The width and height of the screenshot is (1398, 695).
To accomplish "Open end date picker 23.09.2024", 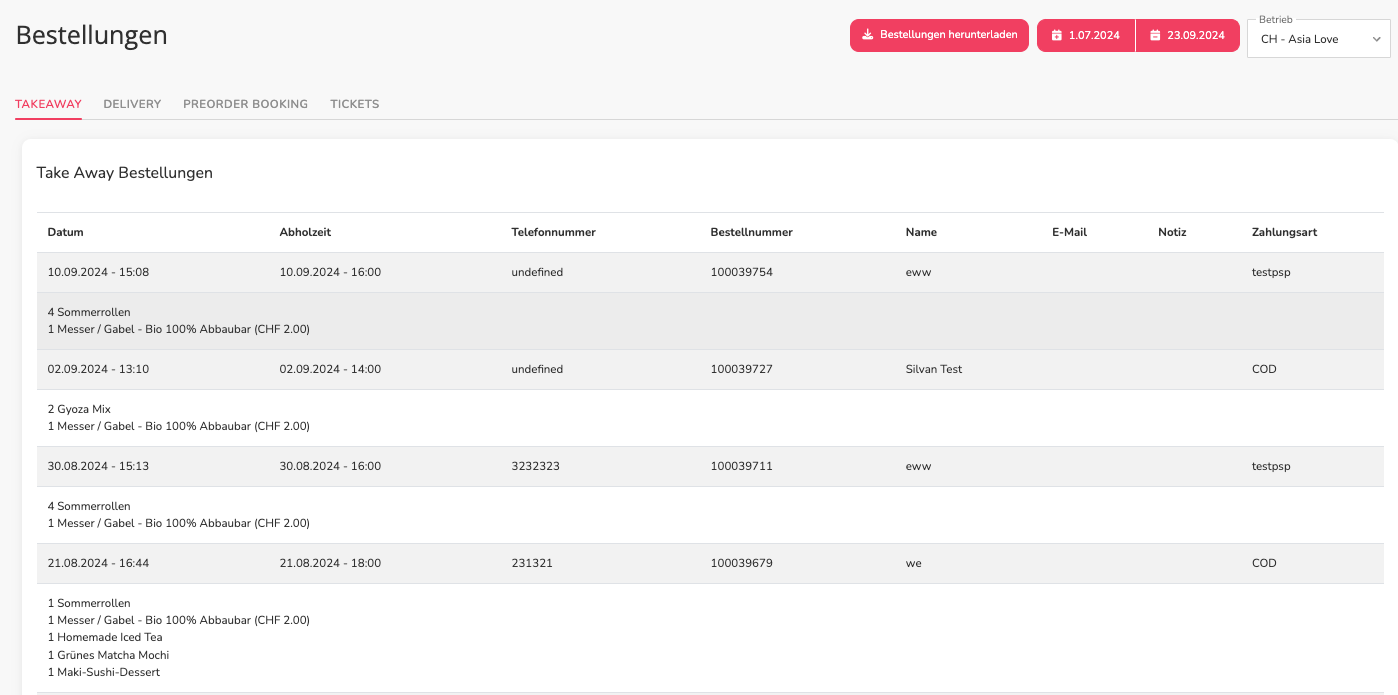I will pyautogui.click(x=1188, y=35).
